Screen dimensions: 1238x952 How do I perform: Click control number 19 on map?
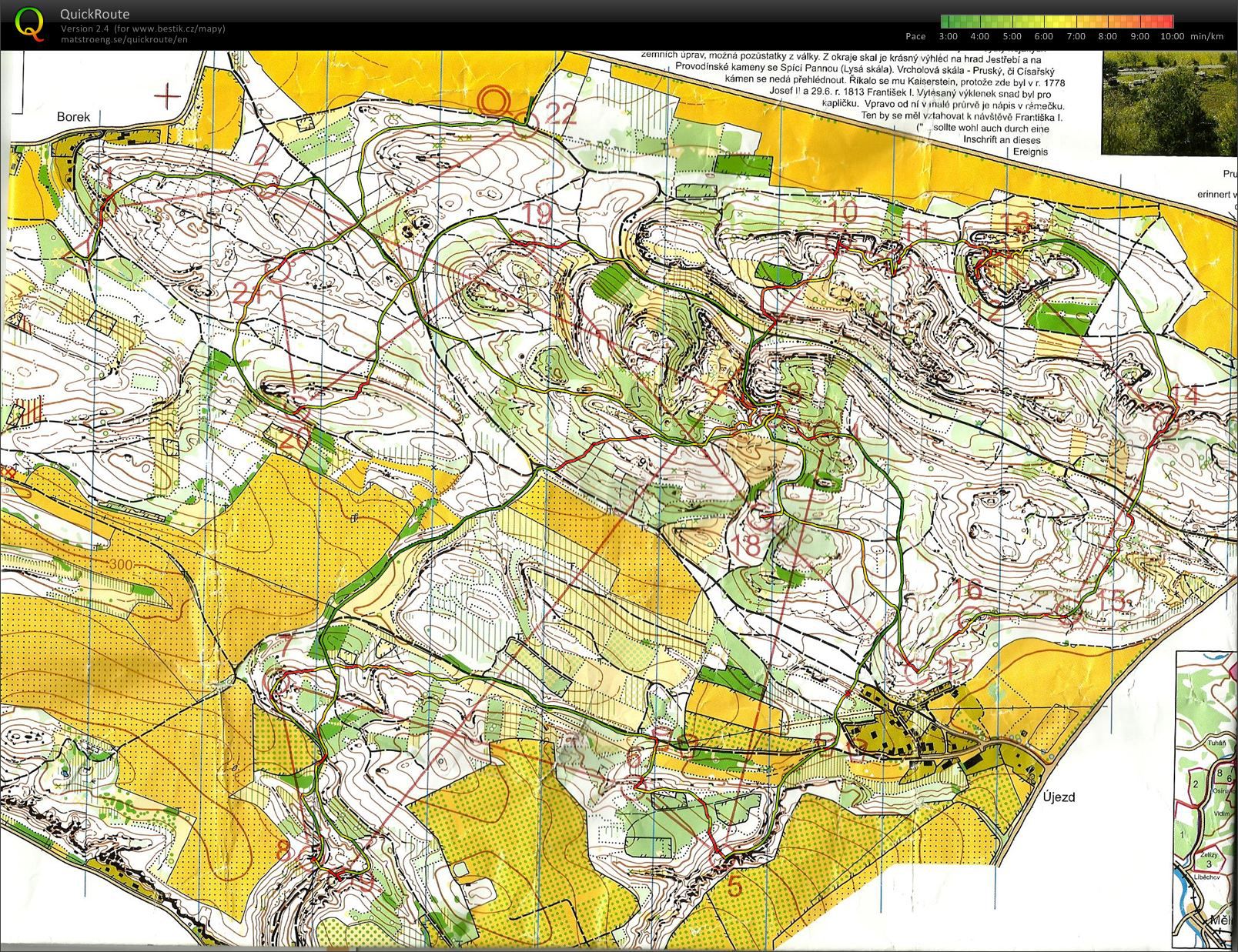point(538,212)
